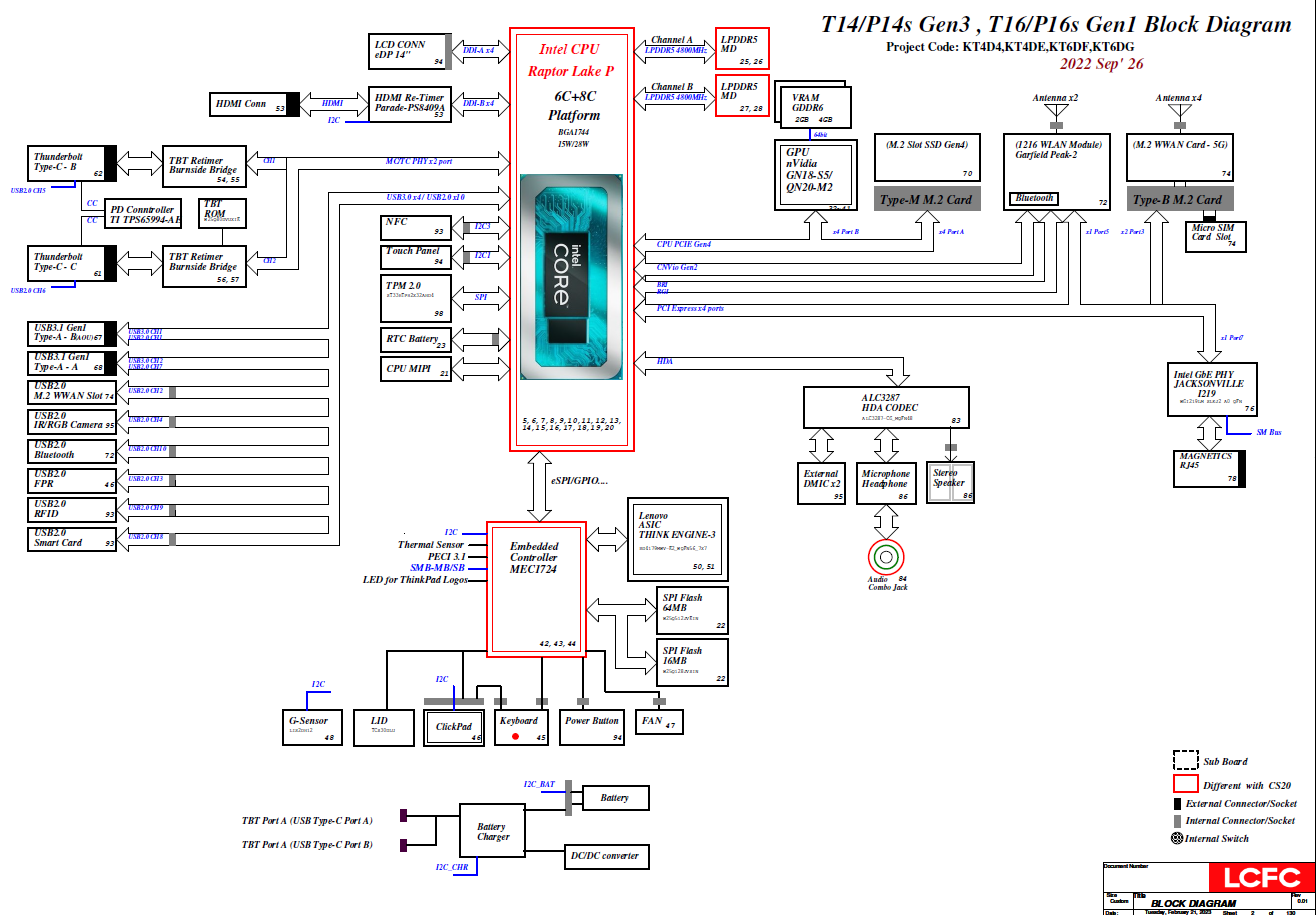Click the Internal Switch legend symbol
Viewport: 1316px width, 915px height.
[1176, 838]
